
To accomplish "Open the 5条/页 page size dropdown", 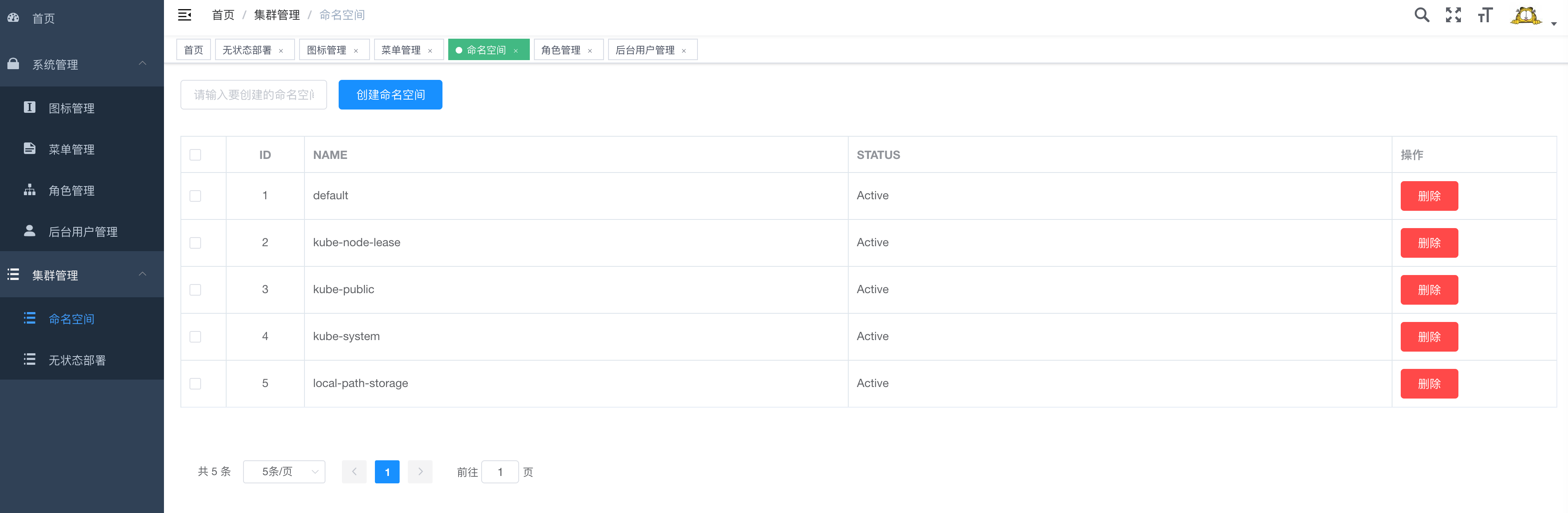I will [284, 471].
